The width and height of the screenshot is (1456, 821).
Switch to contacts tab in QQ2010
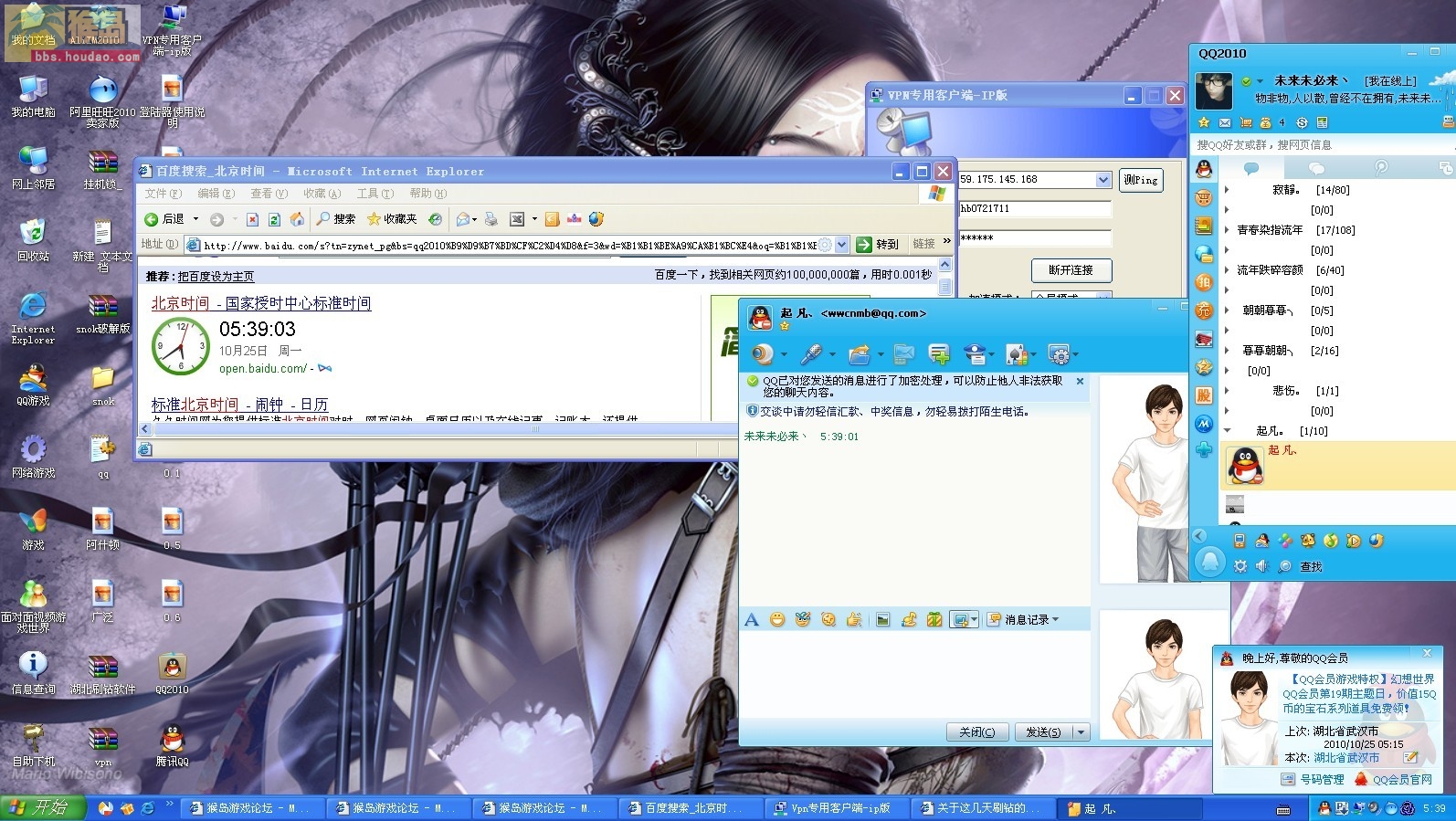(1251, 168)
